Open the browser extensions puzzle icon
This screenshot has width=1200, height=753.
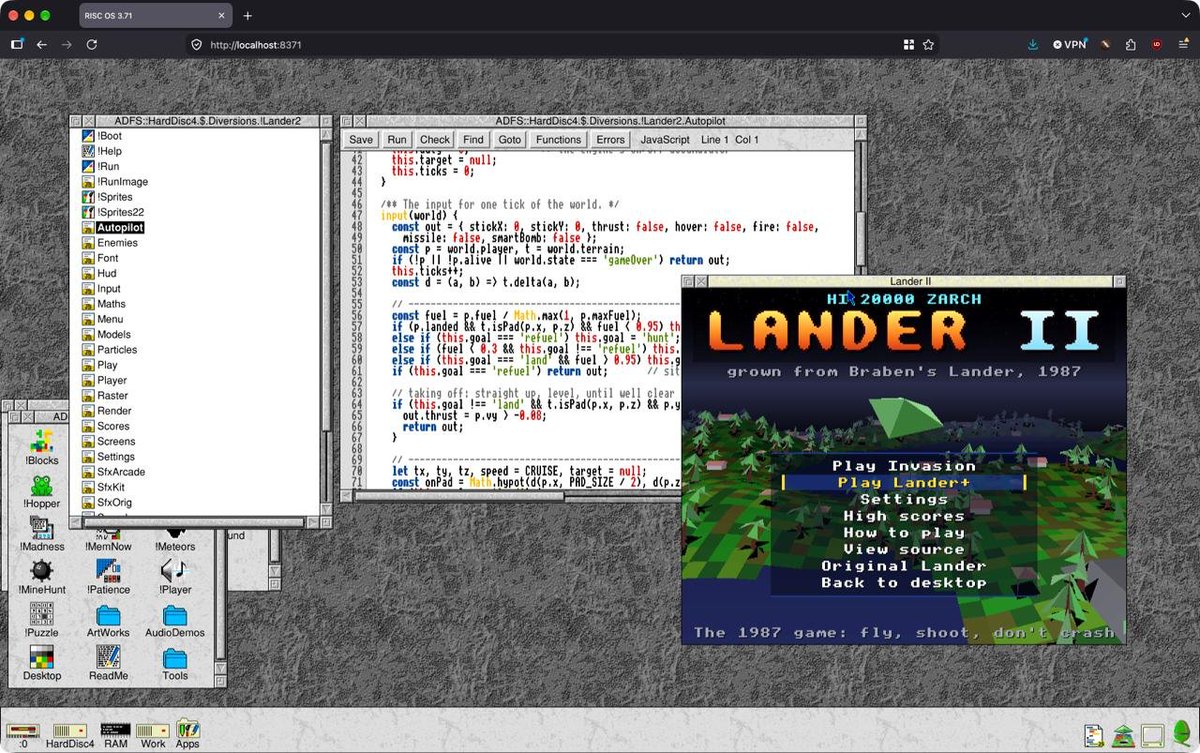pos(1131,44)
